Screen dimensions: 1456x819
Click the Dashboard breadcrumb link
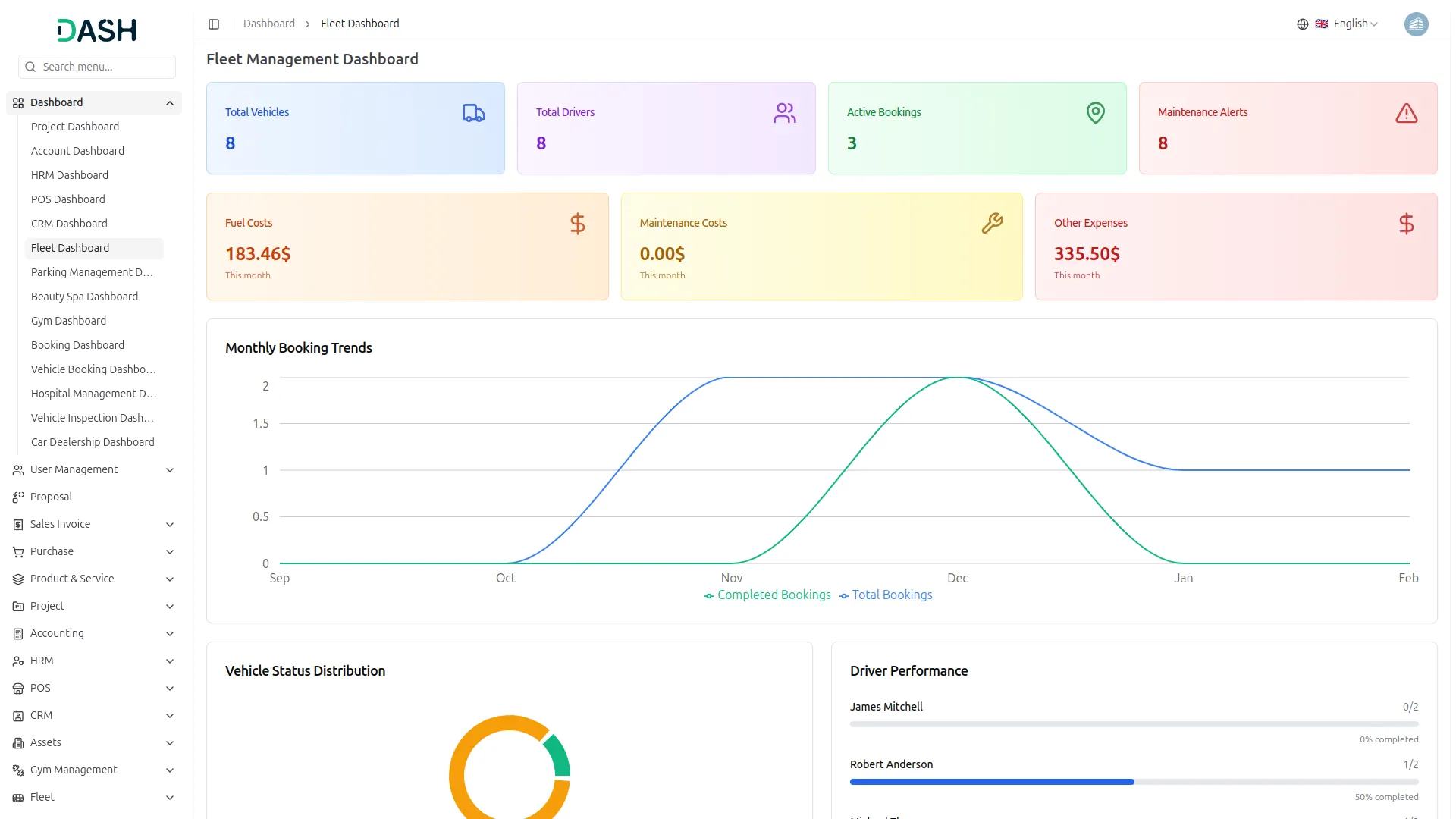269,24
